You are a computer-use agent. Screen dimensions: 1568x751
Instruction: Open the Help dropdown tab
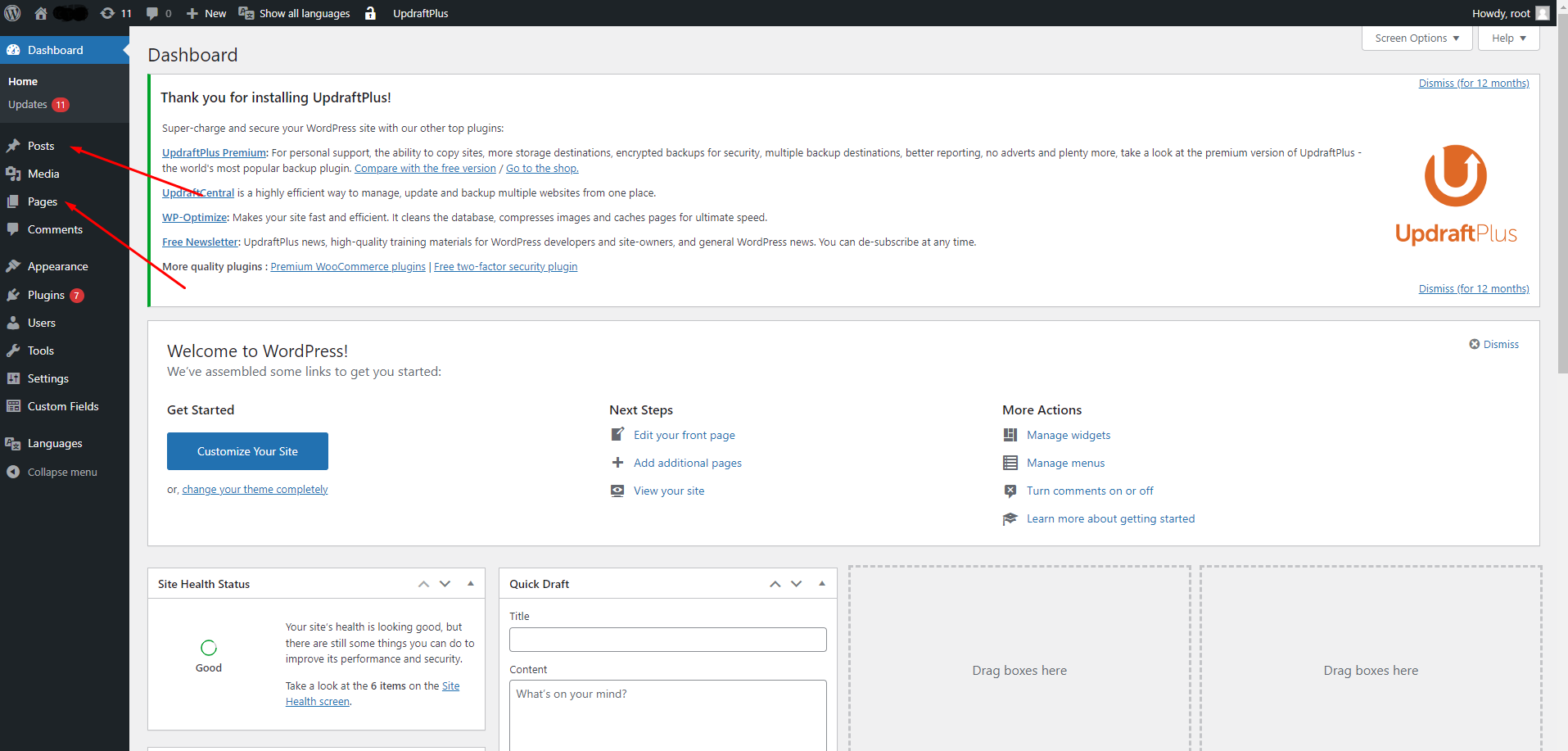(x=1509, y=38)
